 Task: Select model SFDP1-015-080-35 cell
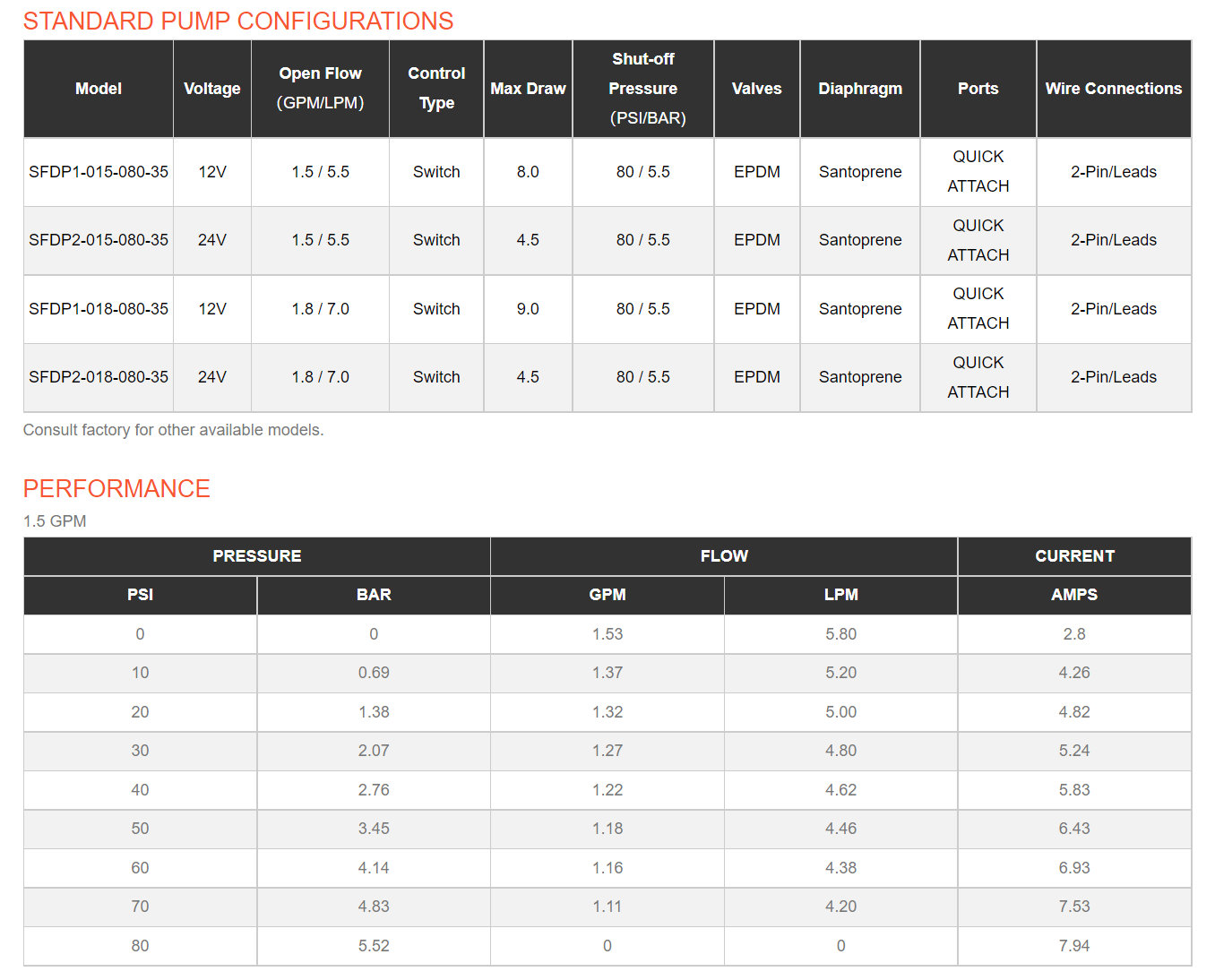99,172
